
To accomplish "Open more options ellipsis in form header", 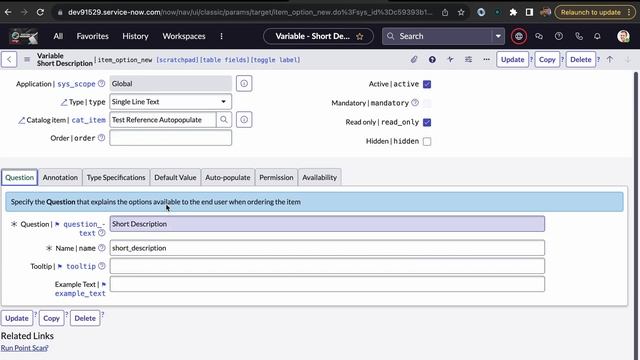I will (x=486, y=60).
